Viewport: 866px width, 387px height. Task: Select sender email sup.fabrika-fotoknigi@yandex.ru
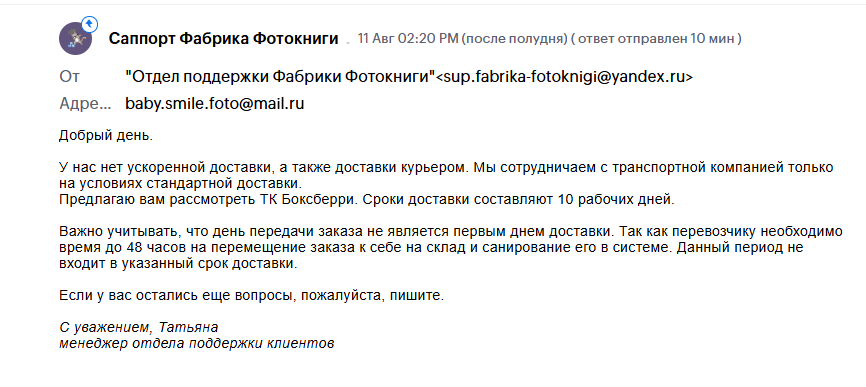pyautogui.click(x=564, y=77)
